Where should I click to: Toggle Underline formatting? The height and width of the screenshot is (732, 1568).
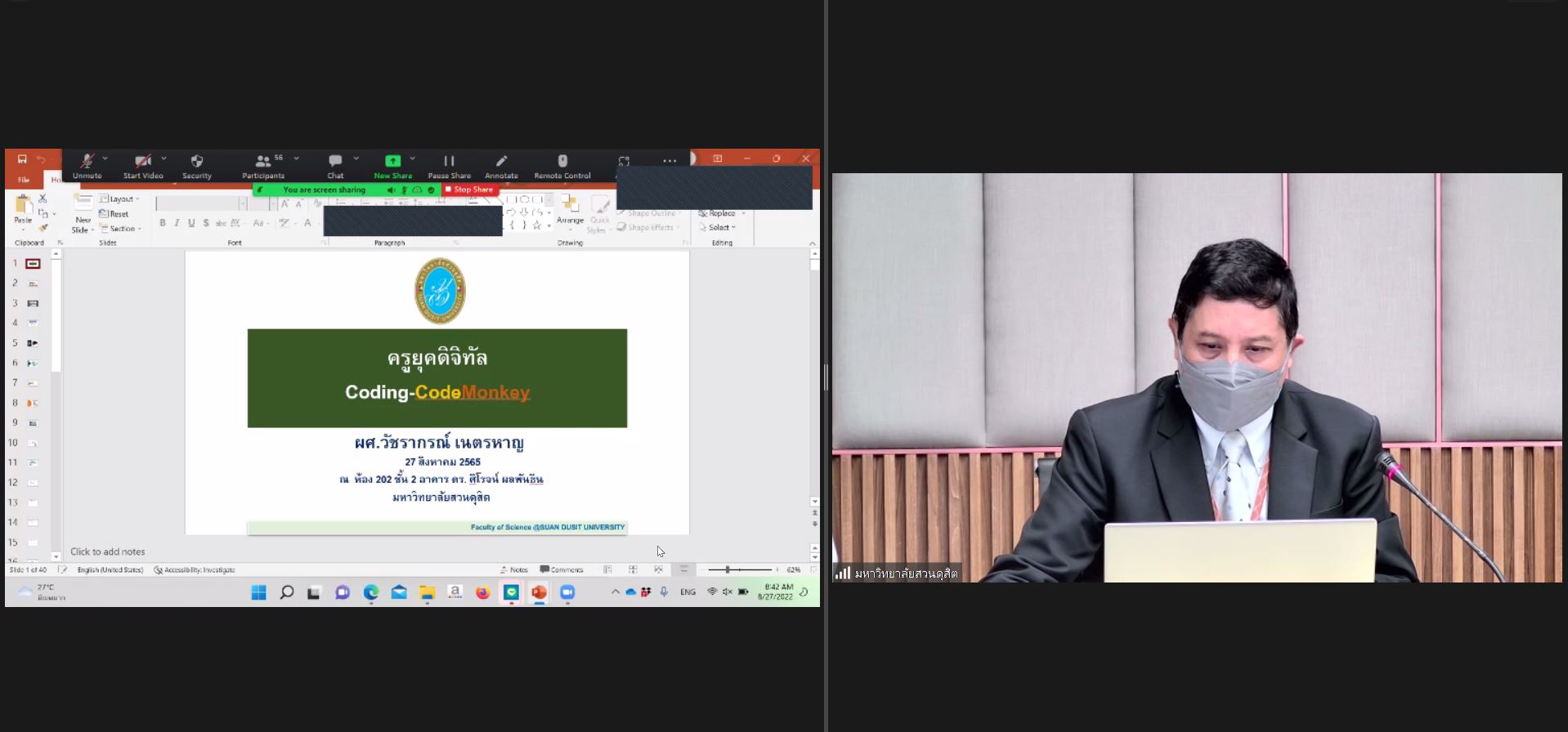pyautogui.click(x=191, y=223)
